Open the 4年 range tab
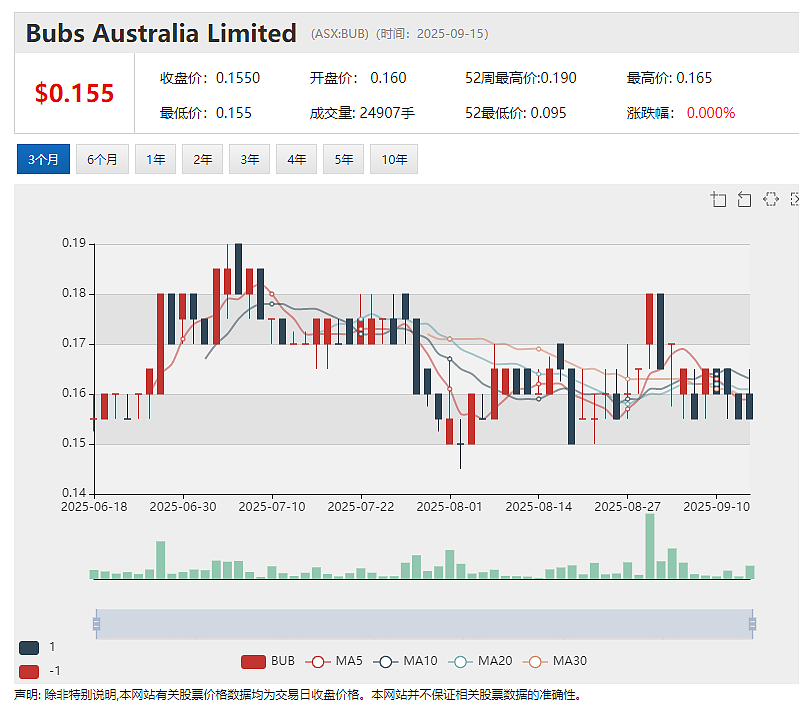Image resolution: width=811 pixels, height=717 pixels. tap(296, 159)
